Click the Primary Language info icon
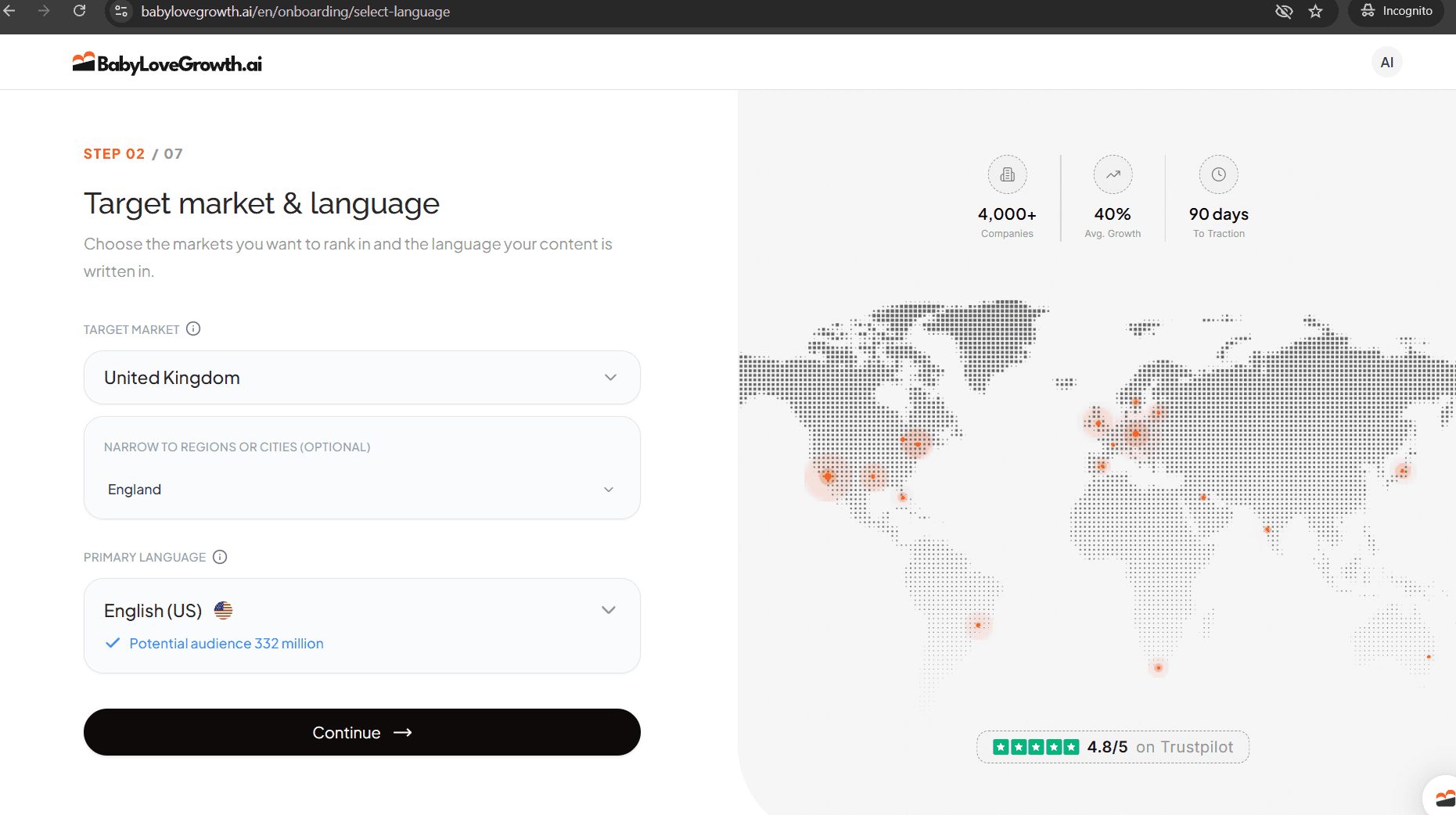Viewport: 1456px width, 815px height. click(220, 557)
